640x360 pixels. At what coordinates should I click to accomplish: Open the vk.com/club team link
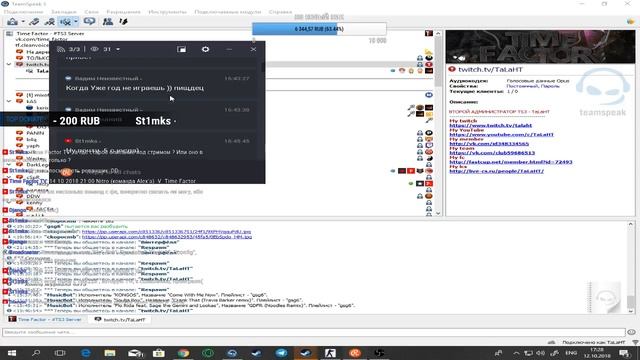492,153
